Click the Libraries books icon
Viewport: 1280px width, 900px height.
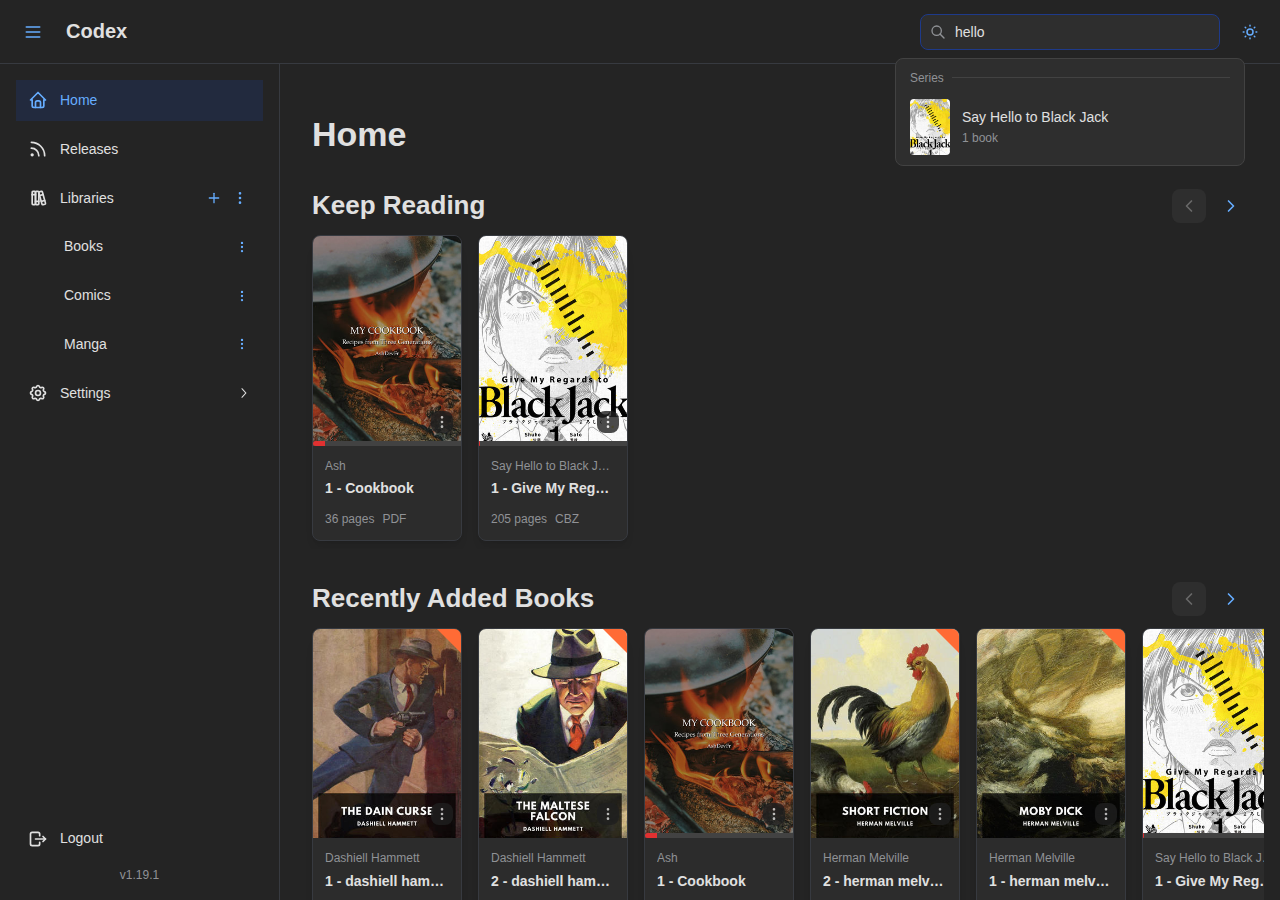(x=38, y=198)
